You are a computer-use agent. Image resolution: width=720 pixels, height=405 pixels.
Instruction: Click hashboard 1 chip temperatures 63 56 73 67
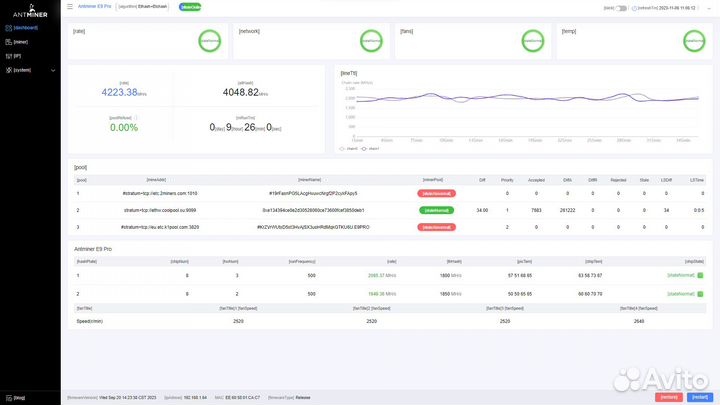[590, 276]
